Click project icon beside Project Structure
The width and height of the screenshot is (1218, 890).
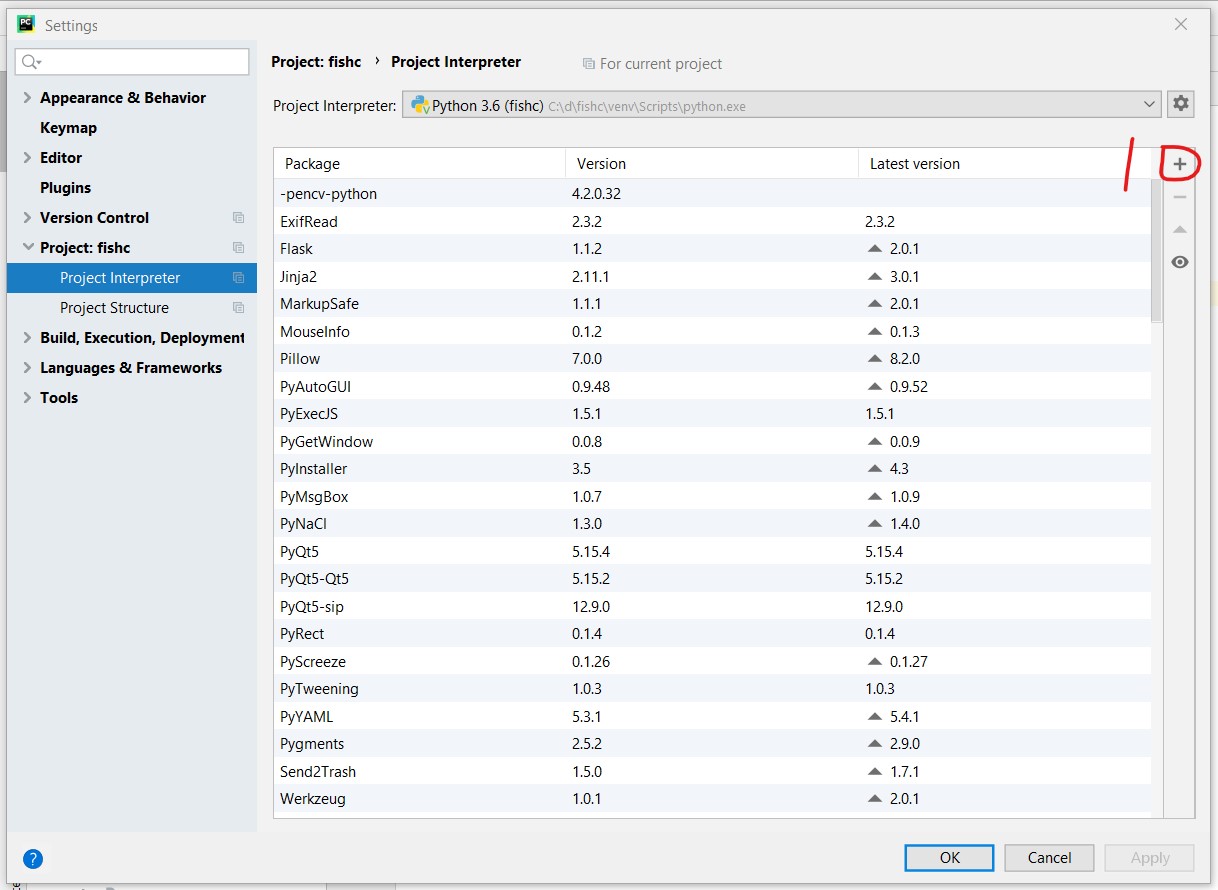point(238,308)
